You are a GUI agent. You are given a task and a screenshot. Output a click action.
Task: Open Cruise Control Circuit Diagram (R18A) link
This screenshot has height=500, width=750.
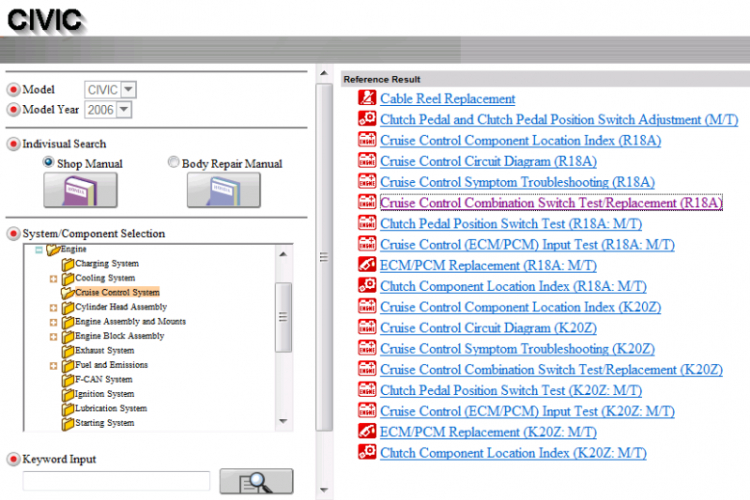pos(488,161)
